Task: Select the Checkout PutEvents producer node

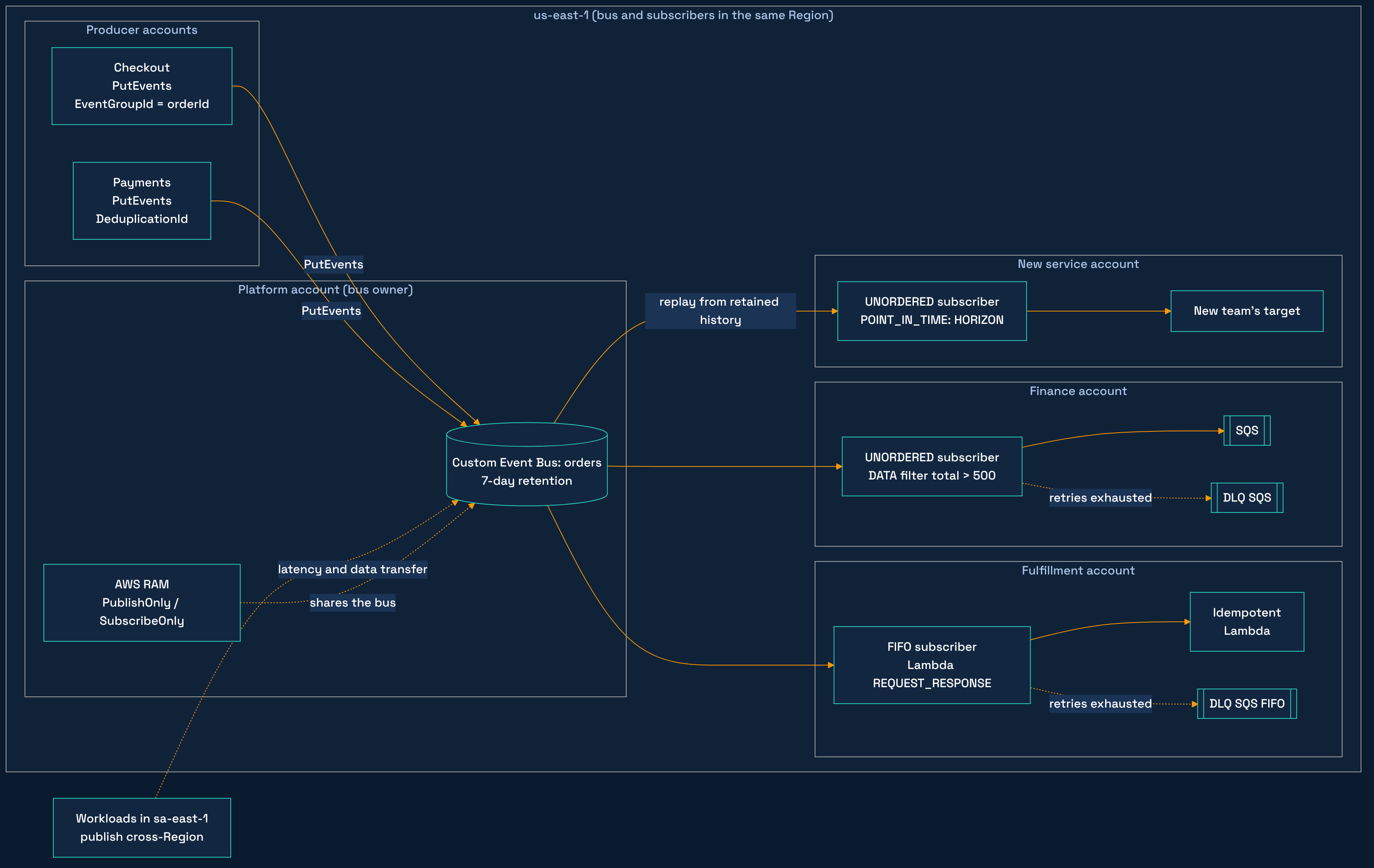Action: point(141,86)
